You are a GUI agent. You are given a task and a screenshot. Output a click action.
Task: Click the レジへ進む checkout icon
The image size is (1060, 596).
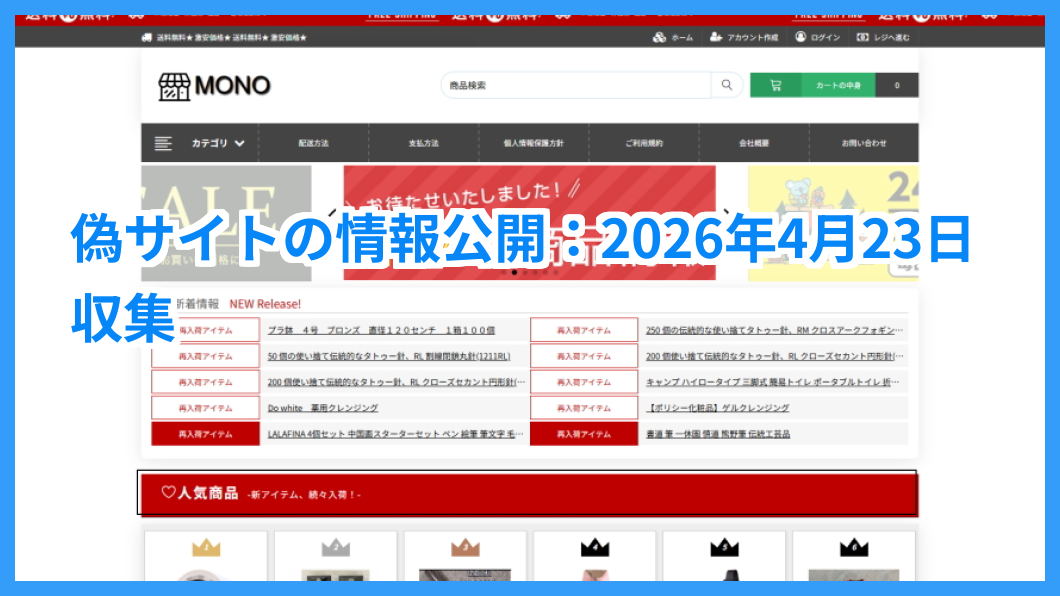coord(862,37)
